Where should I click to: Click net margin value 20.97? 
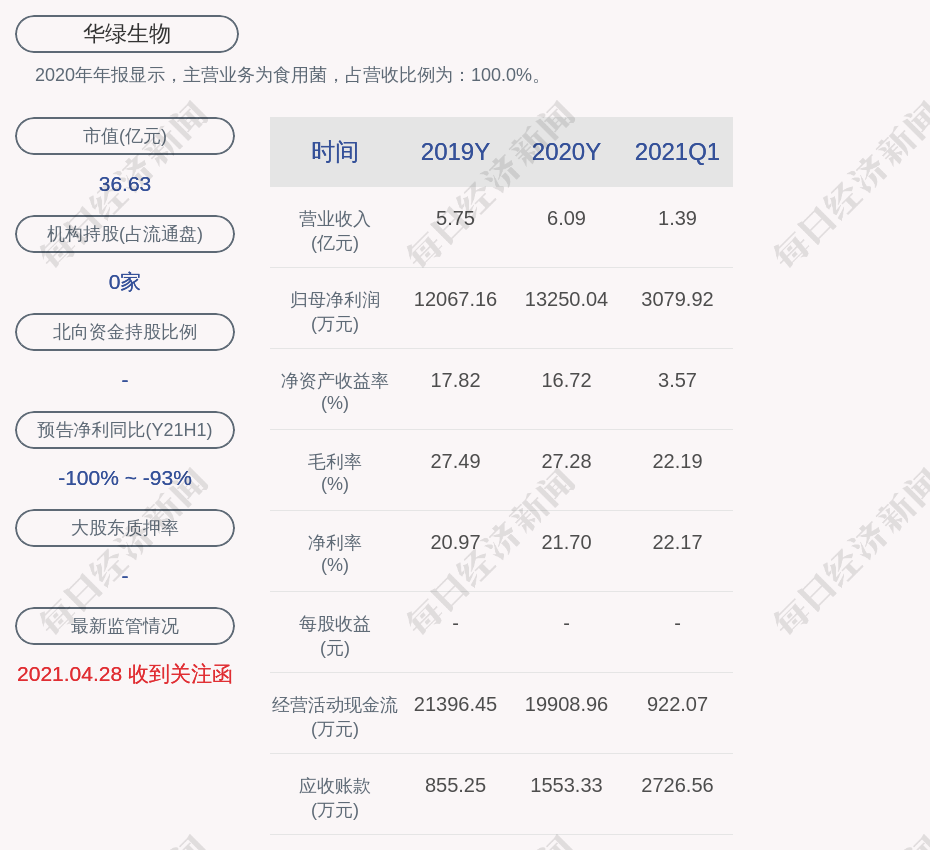tap(455, 542)
